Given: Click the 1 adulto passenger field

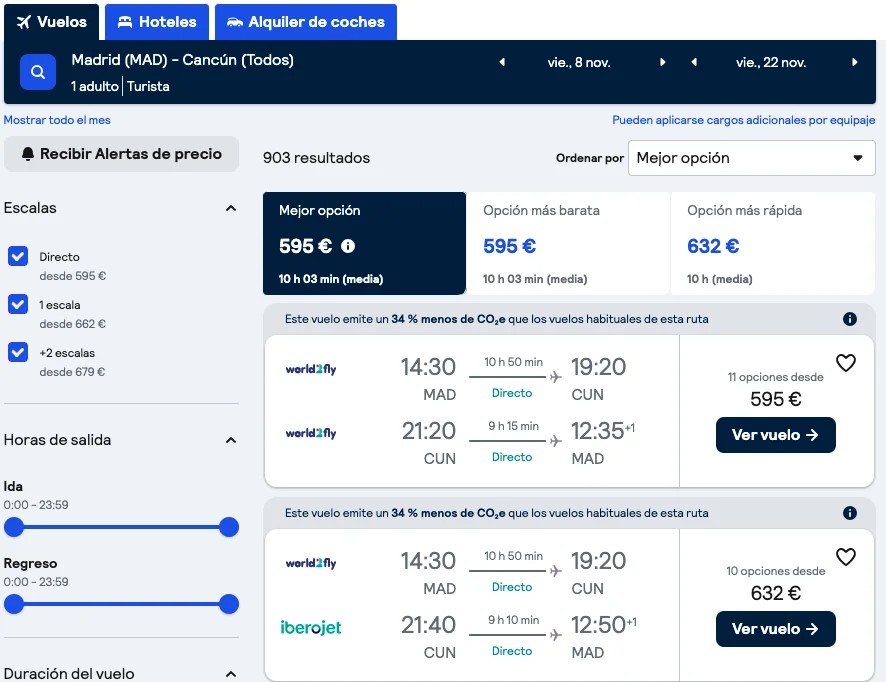Looking at the screenshot, I should [x=95, y=86].
